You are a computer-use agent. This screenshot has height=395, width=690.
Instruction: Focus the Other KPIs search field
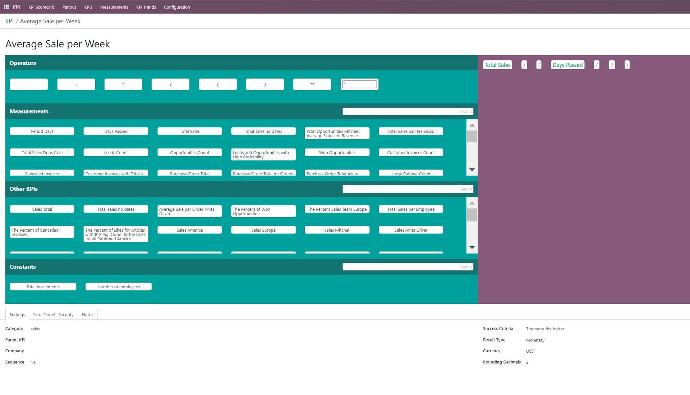tap(408, 189)
